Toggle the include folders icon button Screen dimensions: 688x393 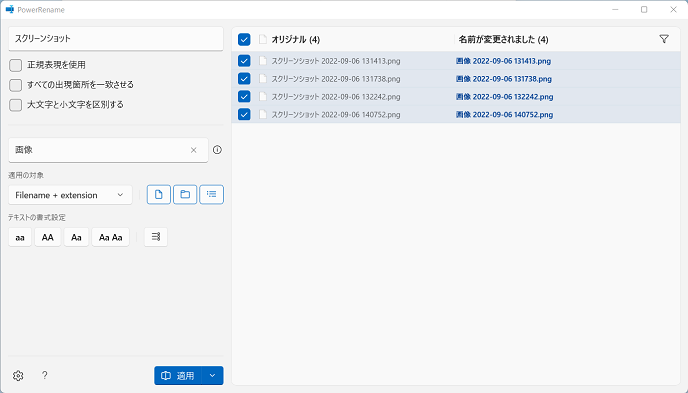coord(185,194)
